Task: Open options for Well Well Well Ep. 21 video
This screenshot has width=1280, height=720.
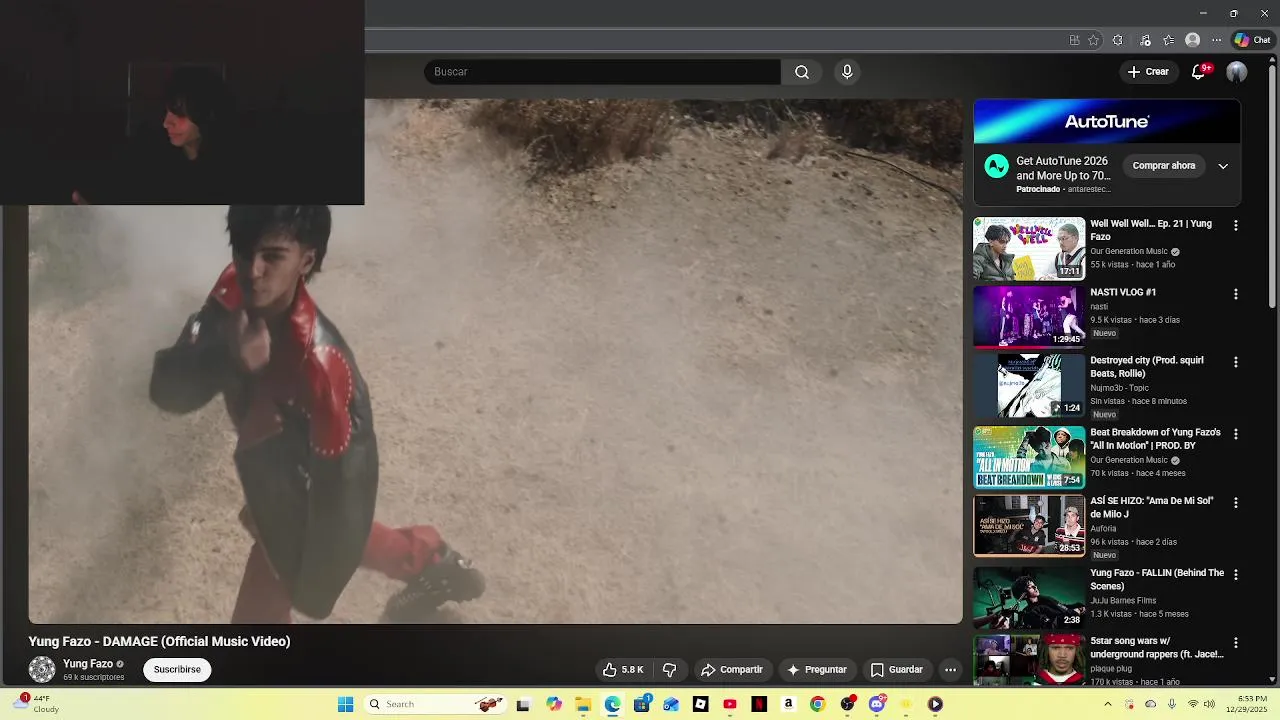Action: pyautogui.click(x=1236, y=226)
